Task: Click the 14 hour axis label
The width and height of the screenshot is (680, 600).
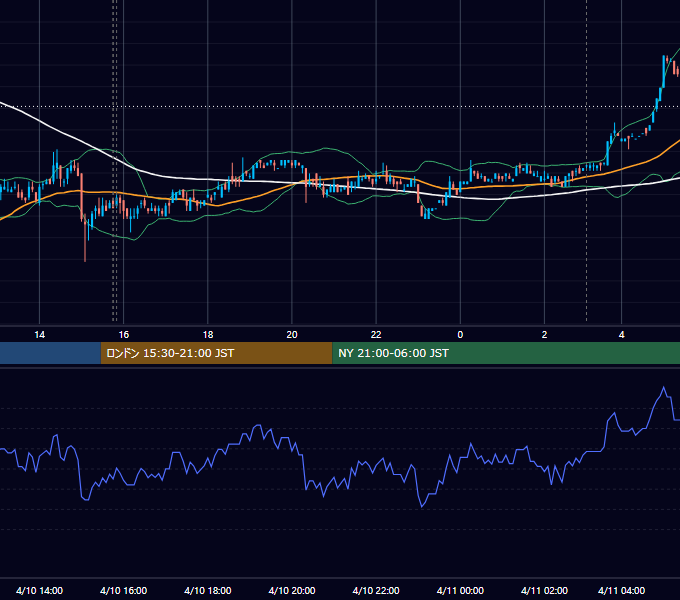Action: pos(39,335)
